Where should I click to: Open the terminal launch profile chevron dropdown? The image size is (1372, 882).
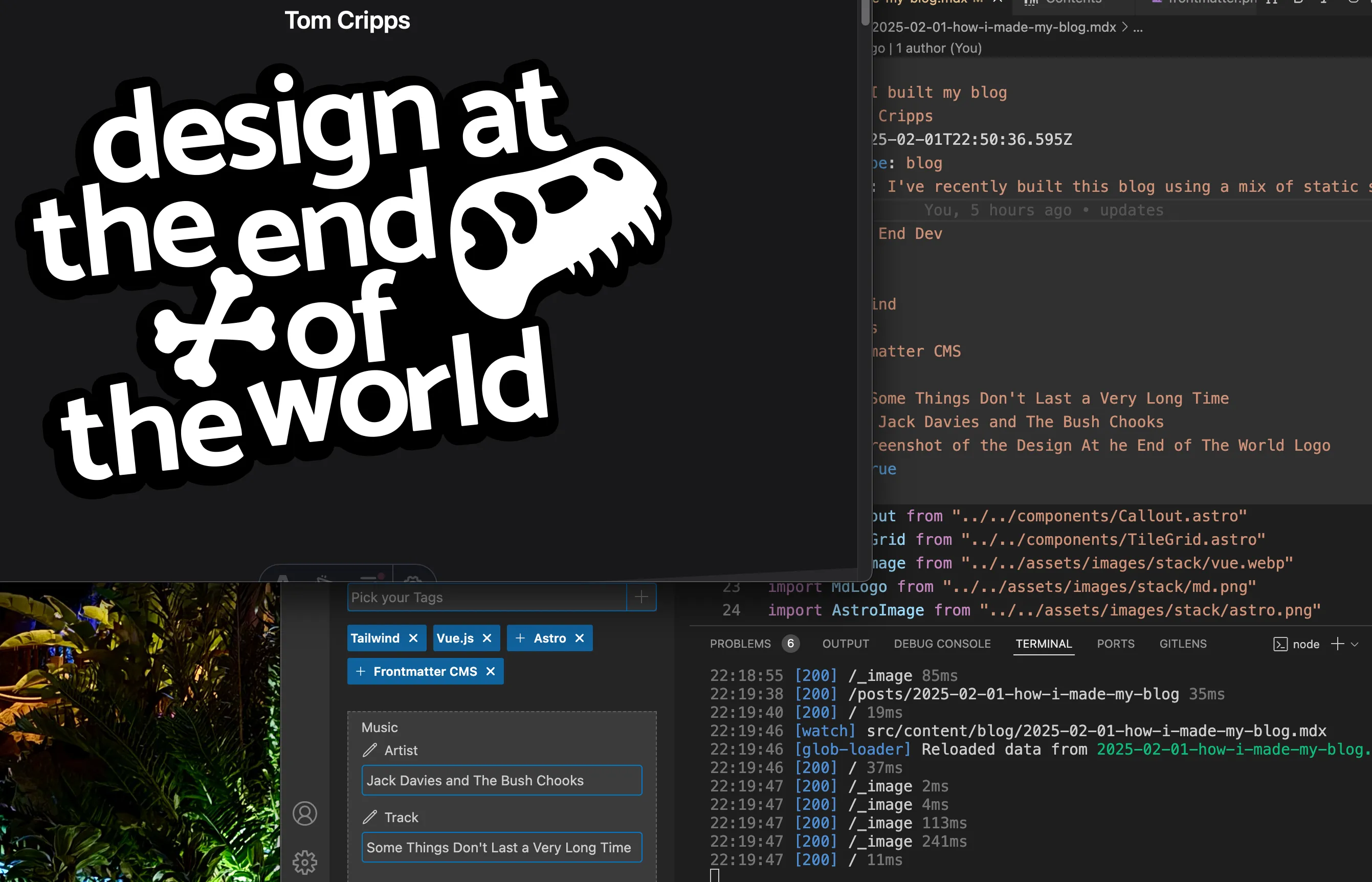pyautogui.click(x=1355, y=644)
